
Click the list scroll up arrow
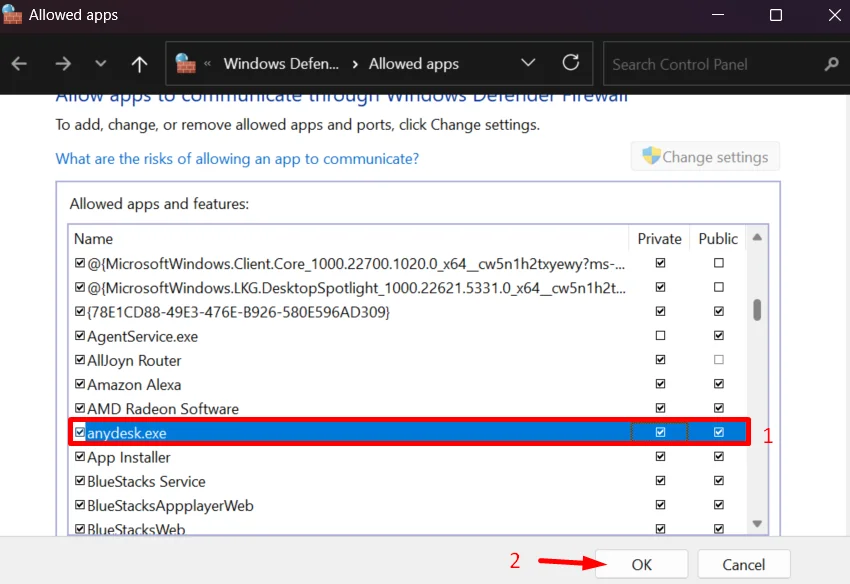[x=757, y=237]
